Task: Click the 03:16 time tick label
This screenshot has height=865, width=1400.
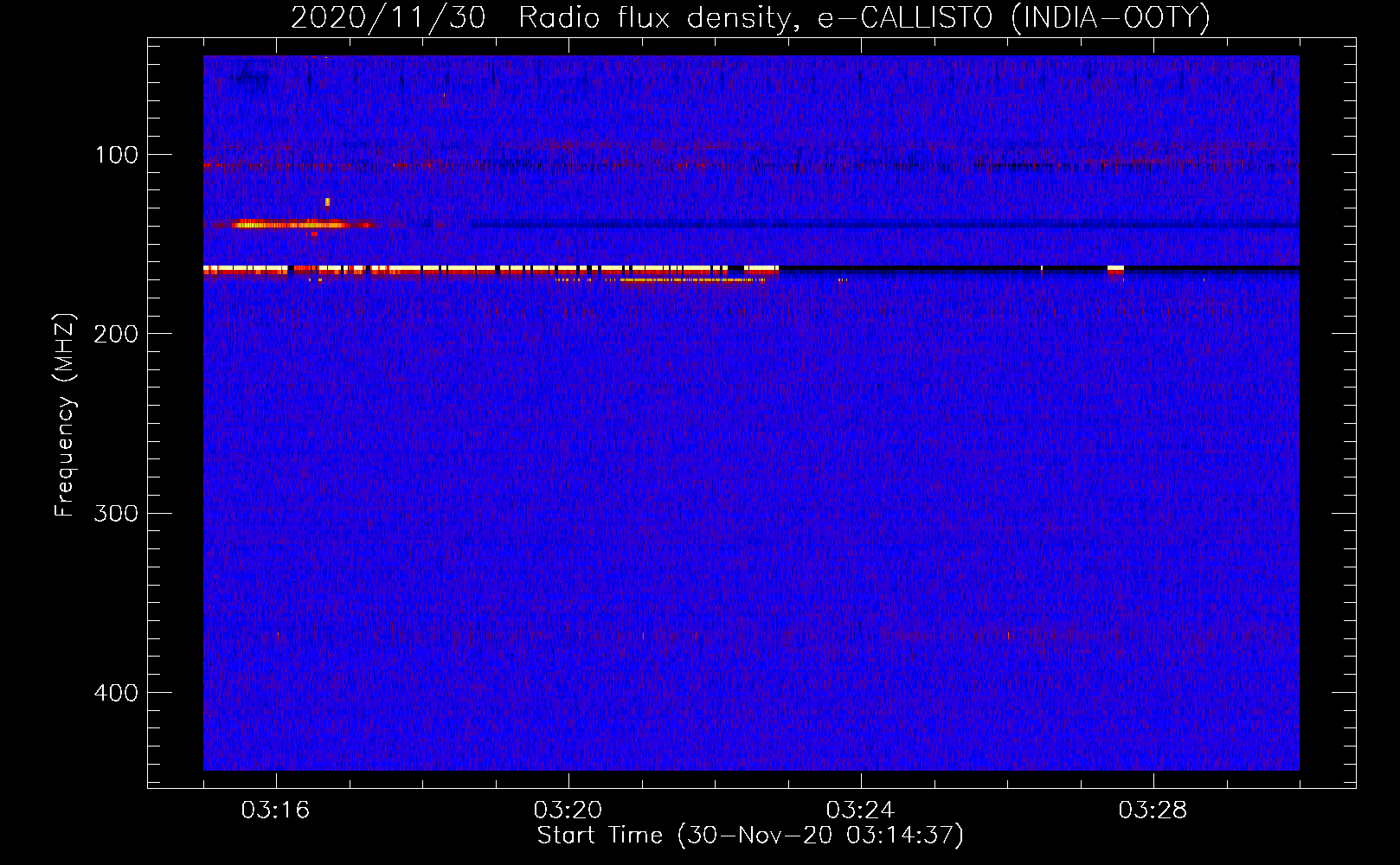Action: click(275, 811)
